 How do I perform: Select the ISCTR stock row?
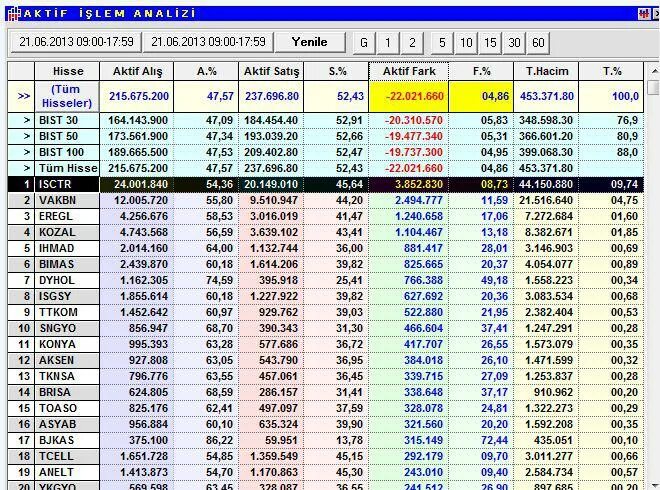click(326, 184)
